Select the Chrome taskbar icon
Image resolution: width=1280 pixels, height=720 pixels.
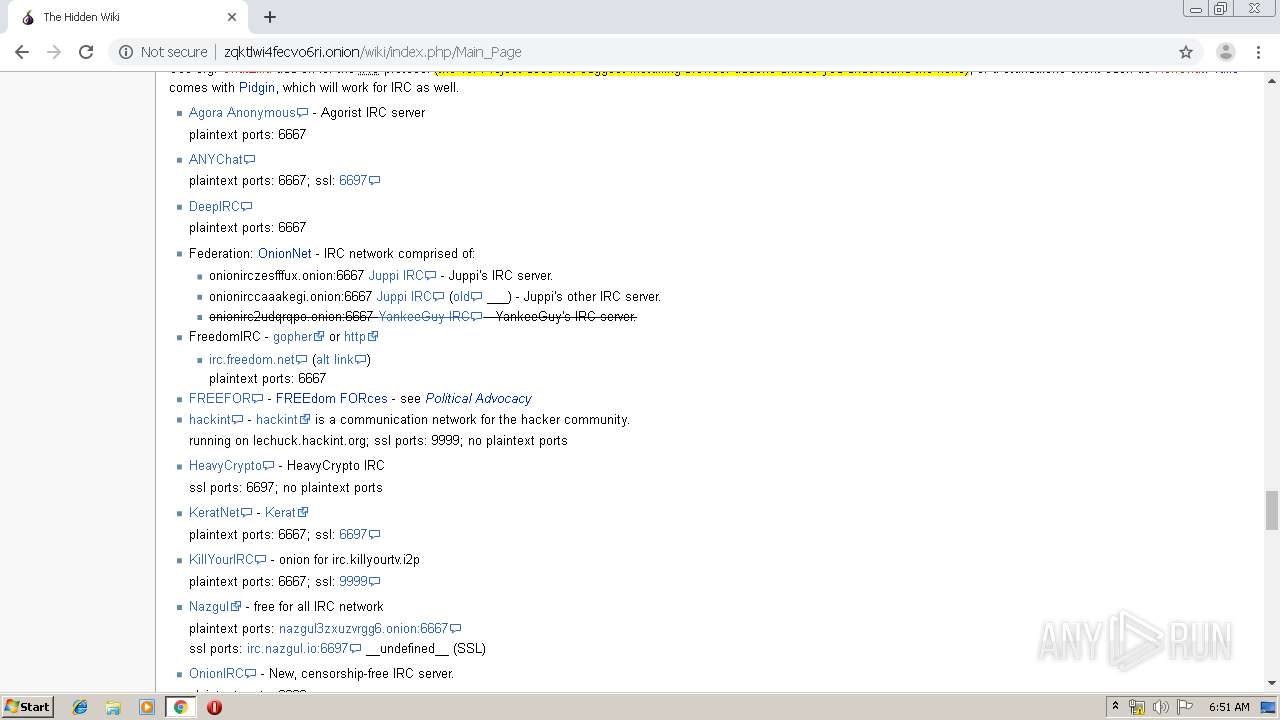[x=180, y=707]
